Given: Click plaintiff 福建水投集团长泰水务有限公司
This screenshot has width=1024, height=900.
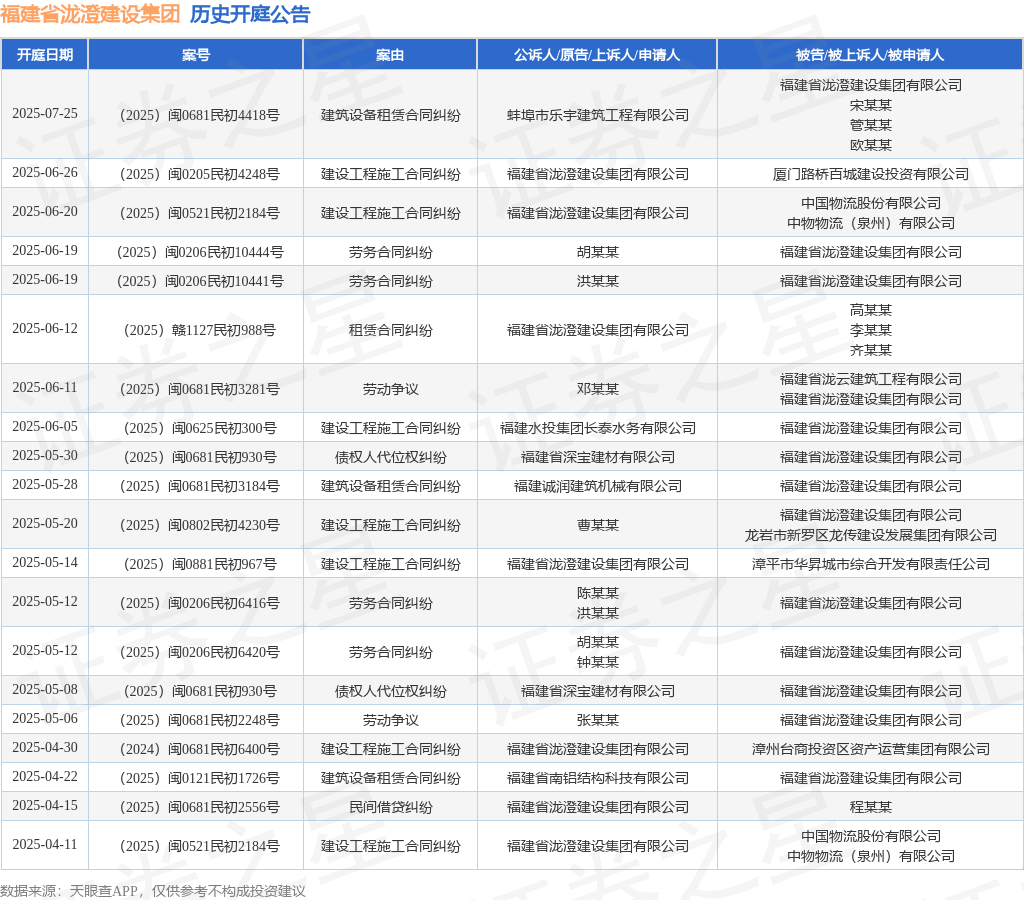Looking at the screenshot, I should 598,428.
